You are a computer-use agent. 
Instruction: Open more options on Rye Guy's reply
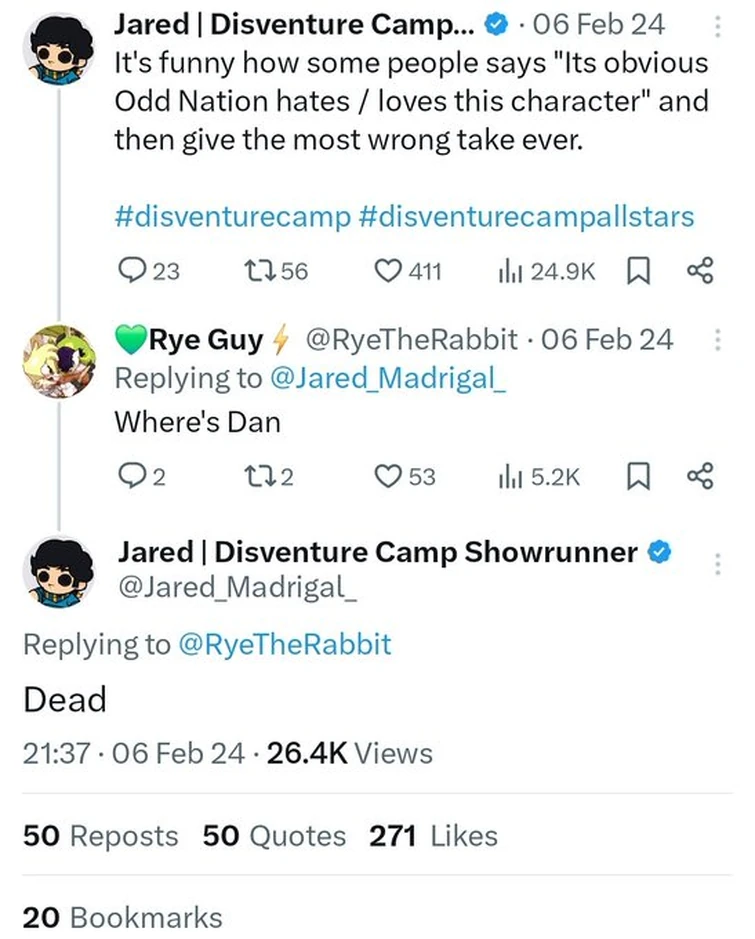click(718, 338)
